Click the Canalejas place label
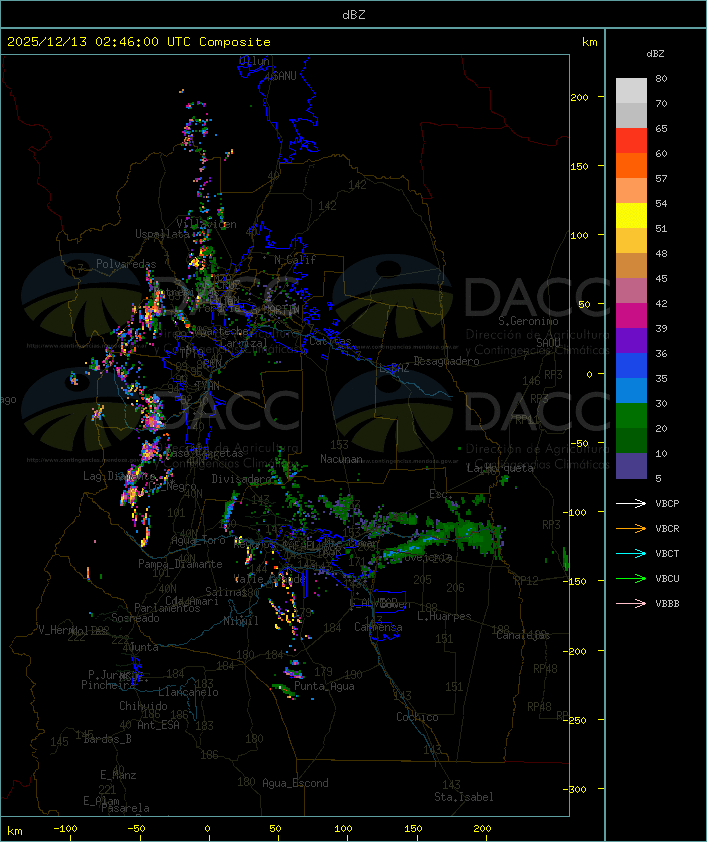Viewport: 707px width, 842px height. [x=523, y=636]
